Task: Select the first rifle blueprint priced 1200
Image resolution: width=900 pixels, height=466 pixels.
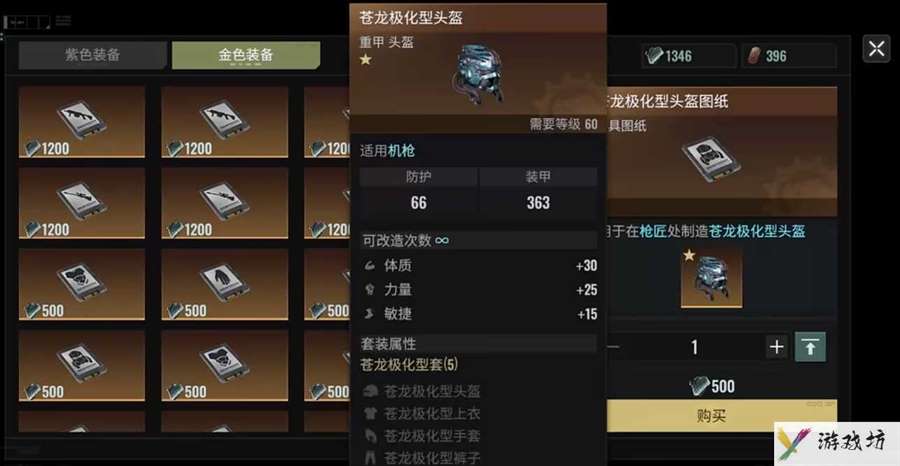Action: click(x=82, y=122)
